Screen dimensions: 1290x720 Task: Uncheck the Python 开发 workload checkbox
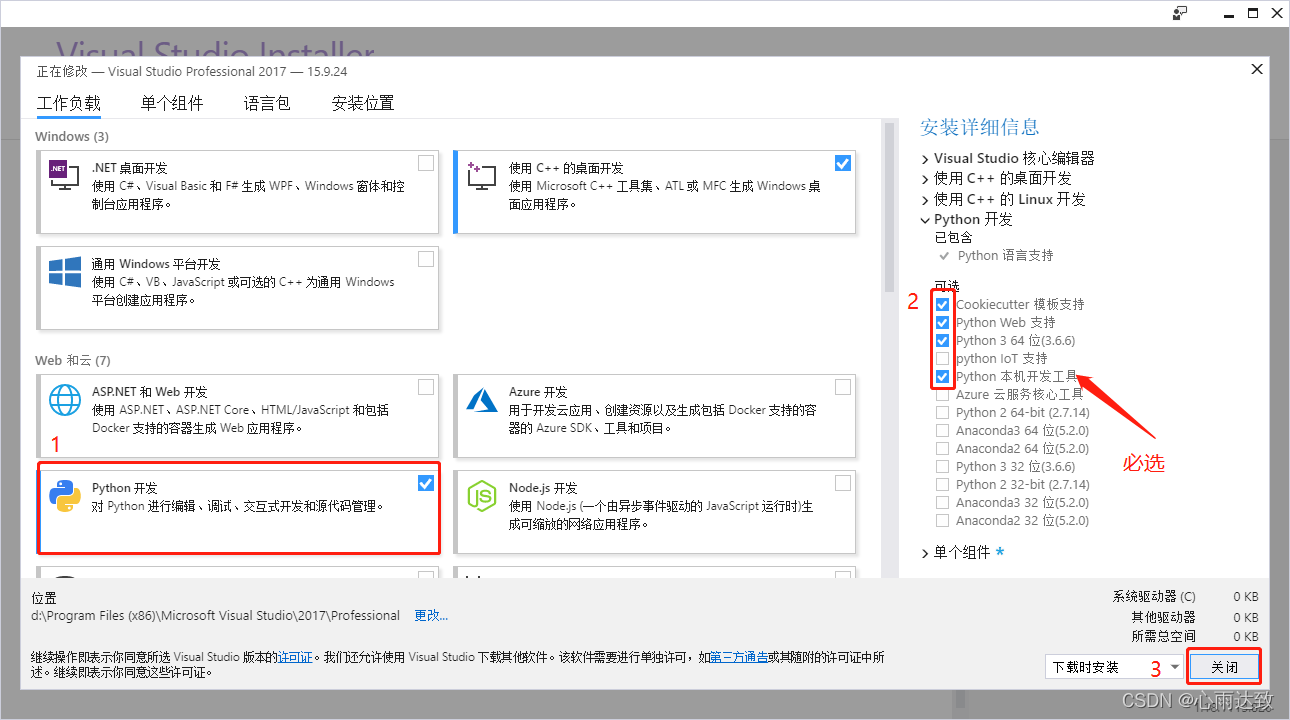click(426, 482)
